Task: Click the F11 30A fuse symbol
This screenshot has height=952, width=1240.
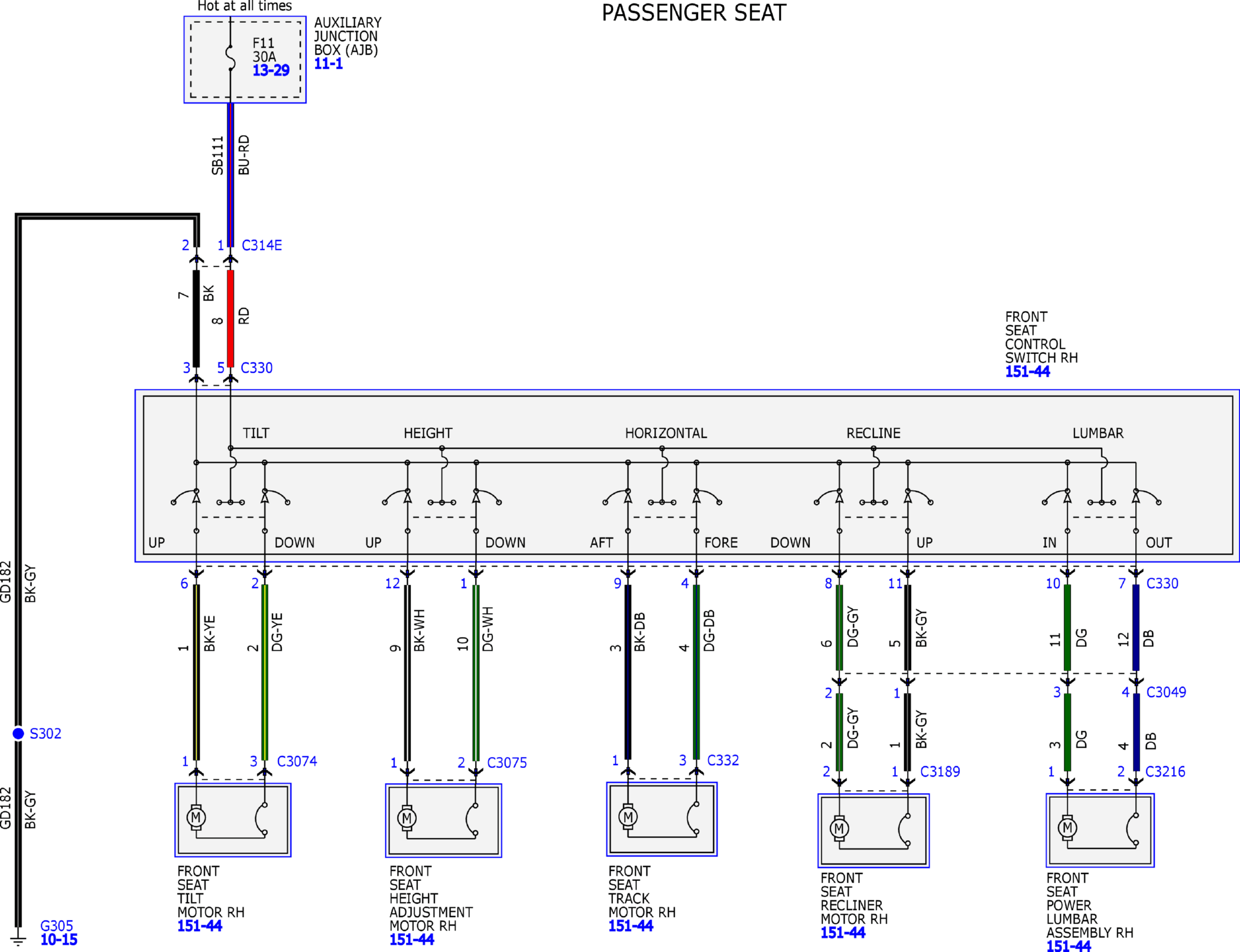Action: [231, 58]
